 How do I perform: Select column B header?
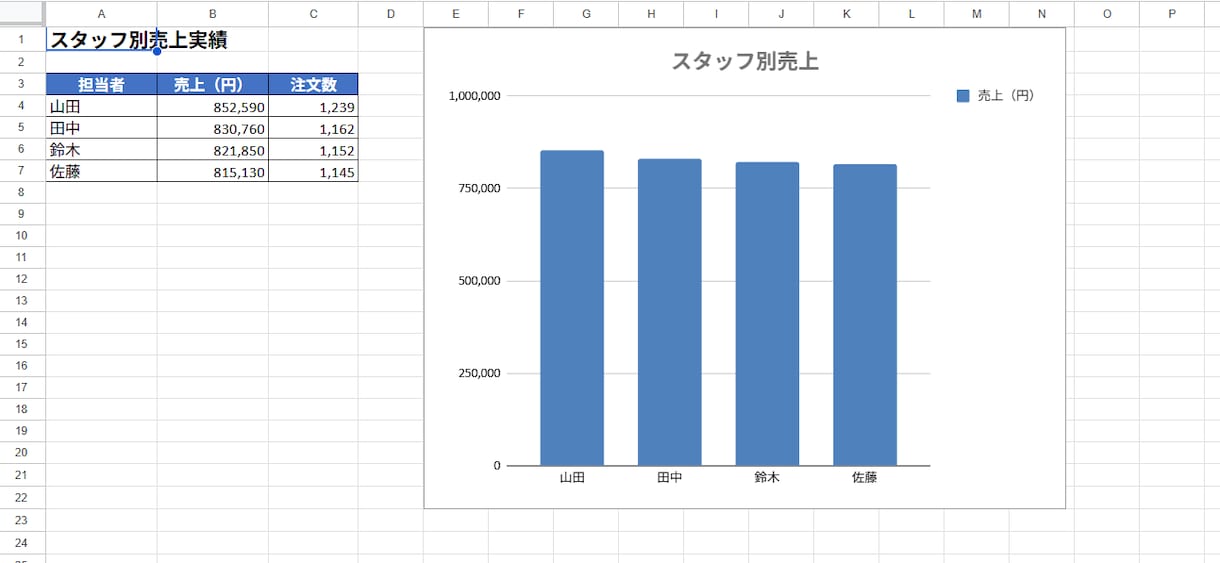pyautogui.click(x=212, y=14)
